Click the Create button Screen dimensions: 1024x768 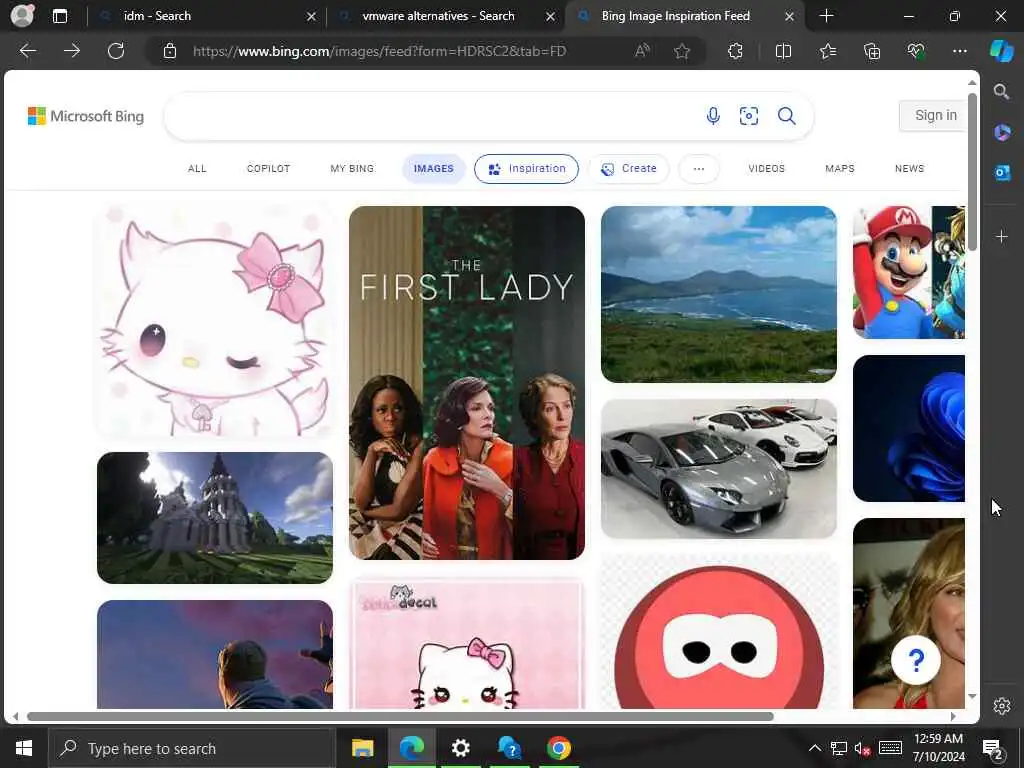pyautogui.click(x=628, y=168)
